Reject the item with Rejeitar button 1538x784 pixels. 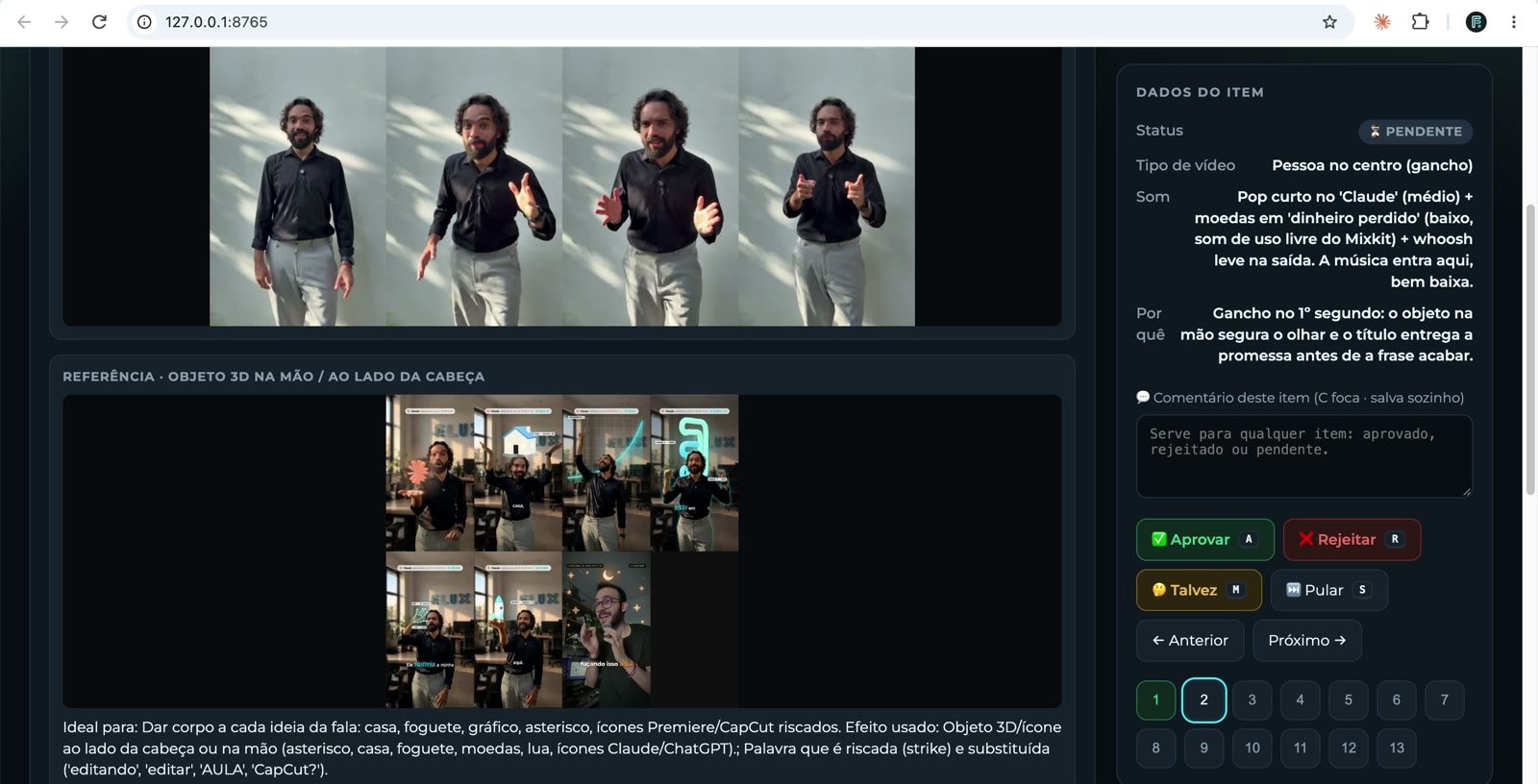[1352, 540]
